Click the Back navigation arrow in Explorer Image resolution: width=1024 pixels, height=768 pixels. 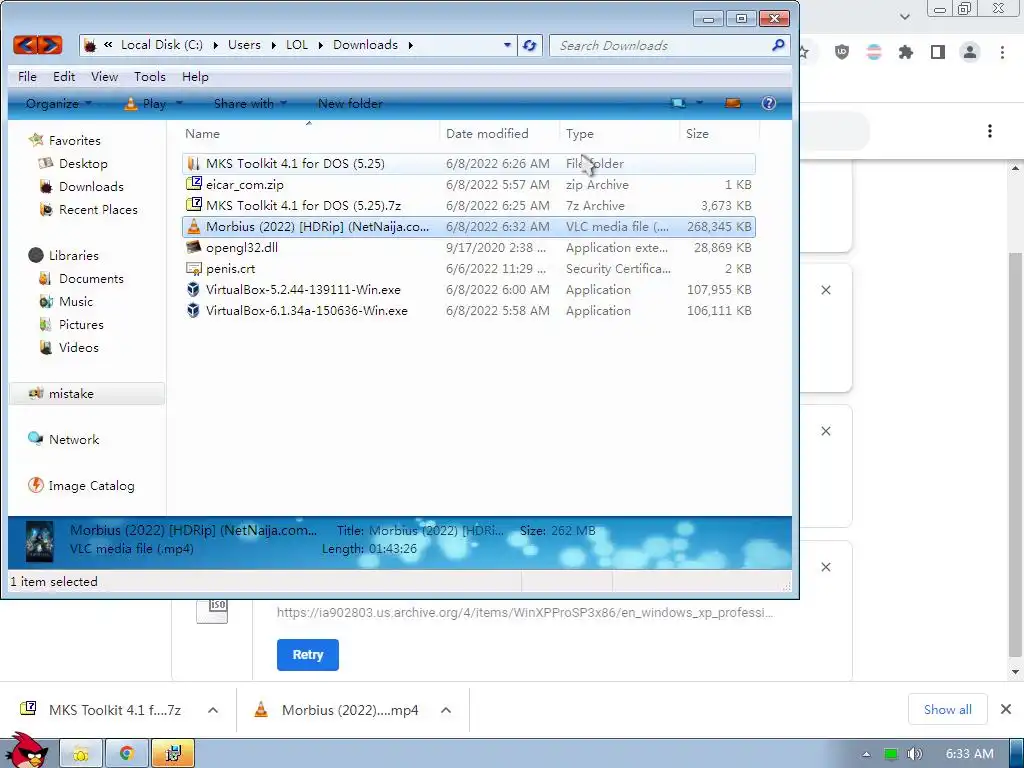tap(25, 45)
